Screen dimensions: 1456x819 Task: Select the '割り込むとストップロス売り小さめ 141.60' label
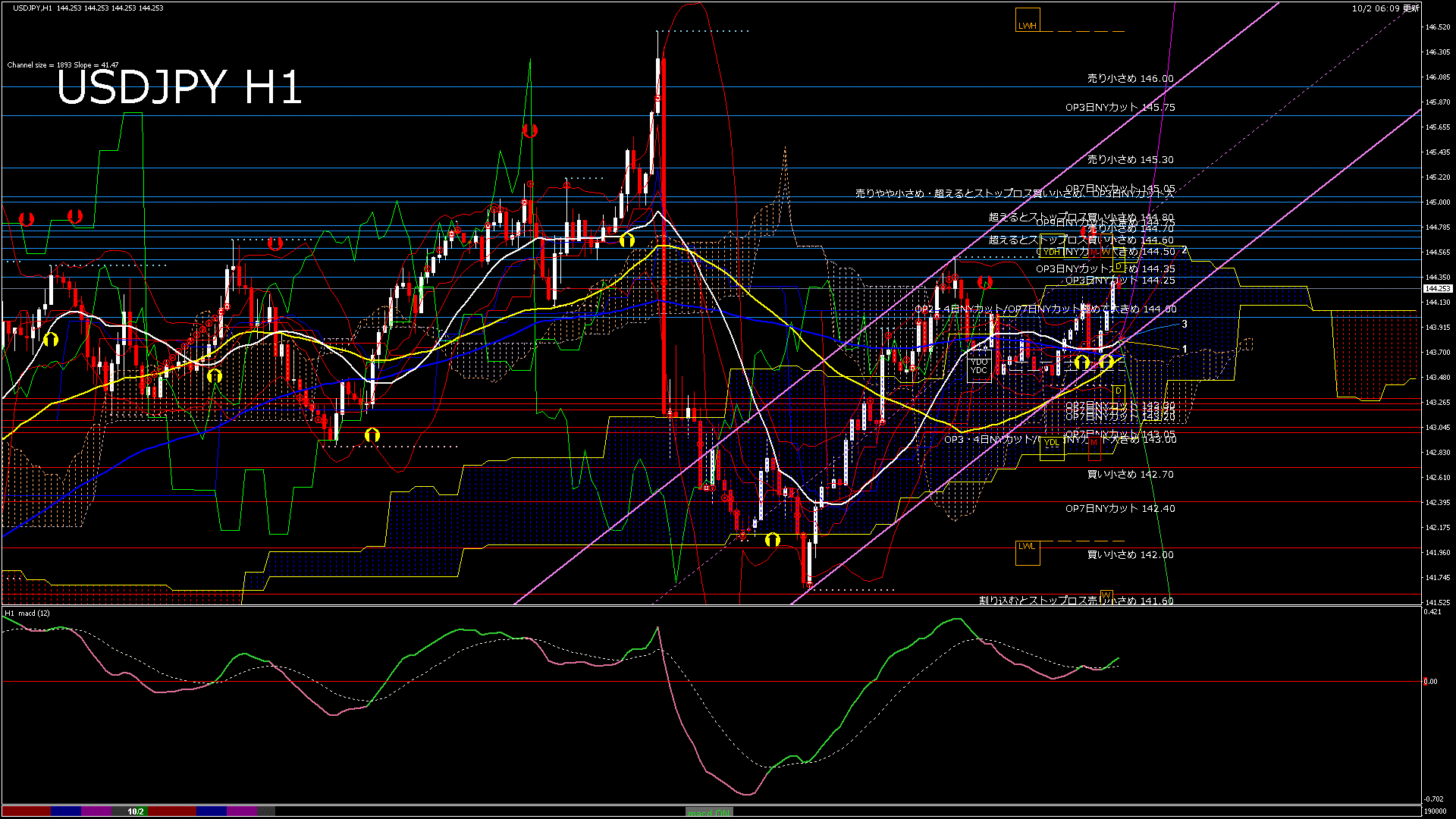(1076, 600)
